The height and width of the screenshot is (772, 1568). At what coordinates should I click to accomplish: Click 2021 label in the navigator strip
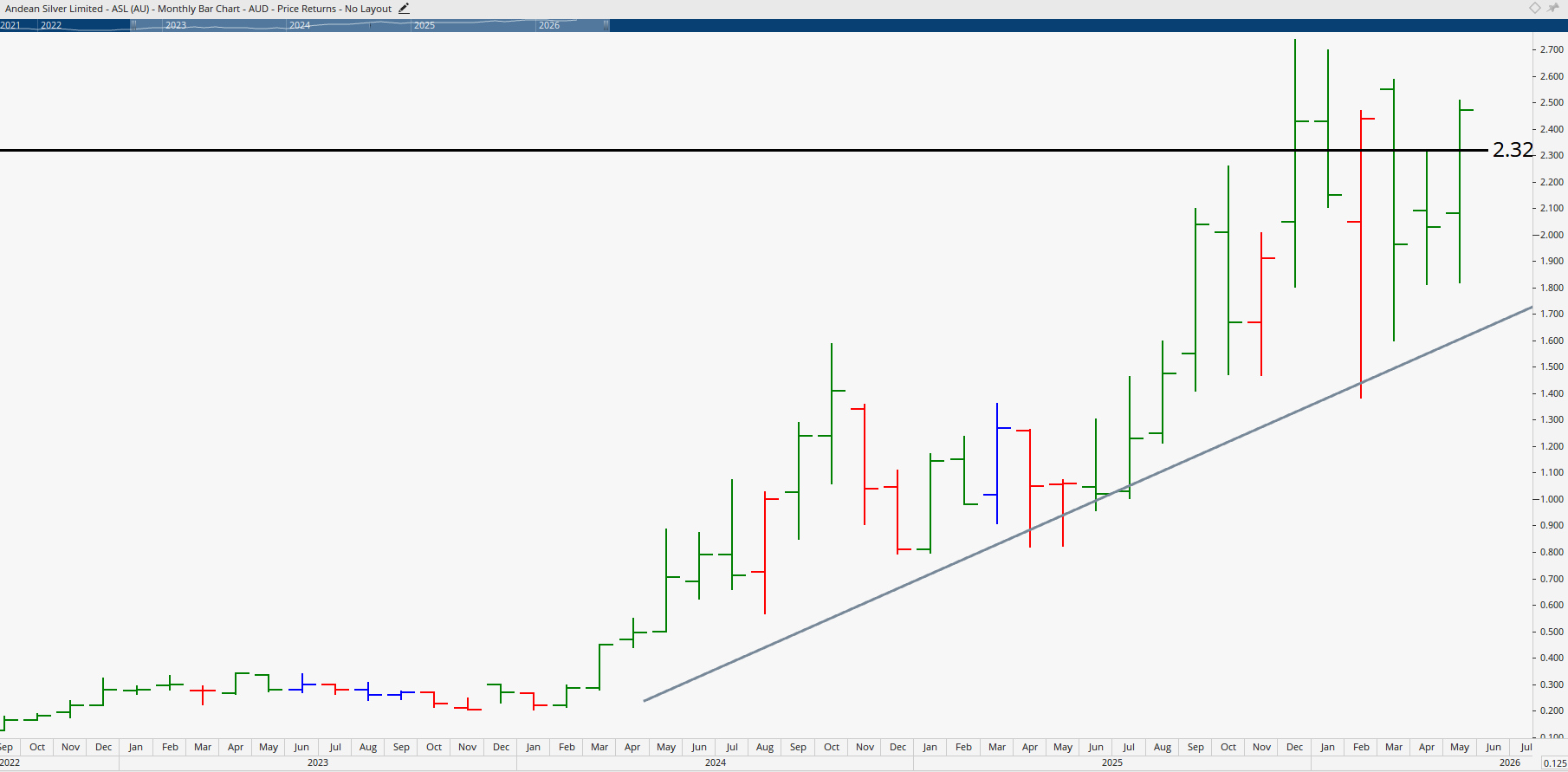tap(10, 25)
